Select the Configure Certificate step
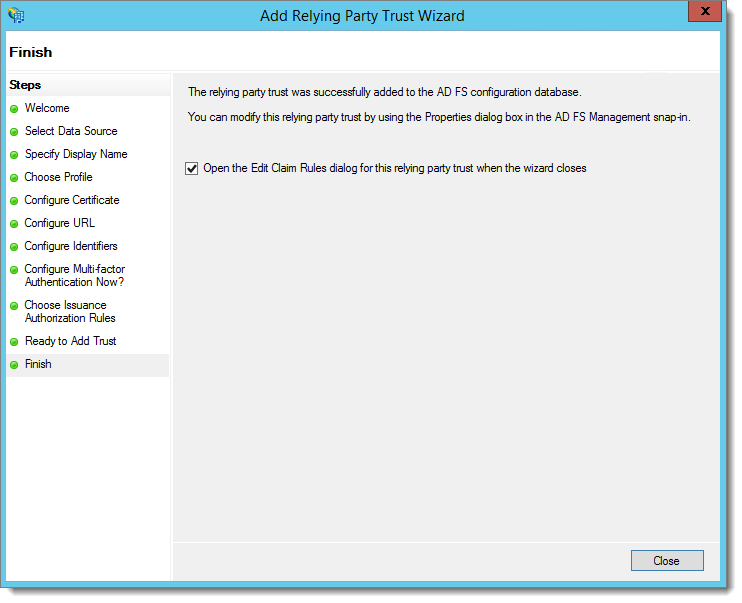 point(71,200)
